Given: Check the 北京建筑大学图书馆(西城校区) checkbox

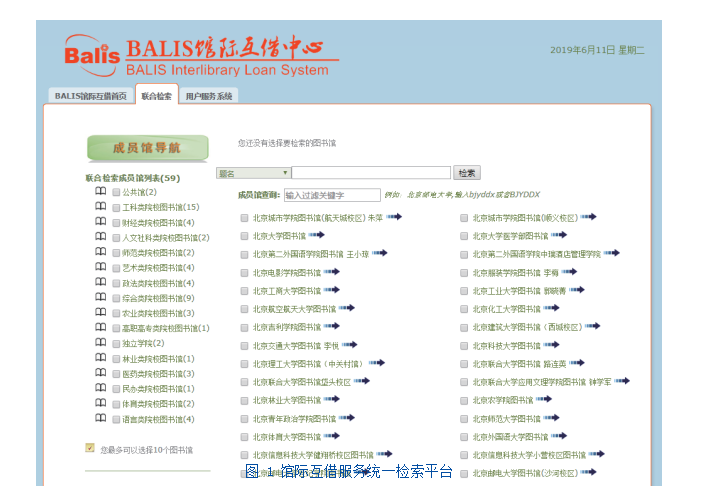Looking at the screenshot, I should pos(464,327).
